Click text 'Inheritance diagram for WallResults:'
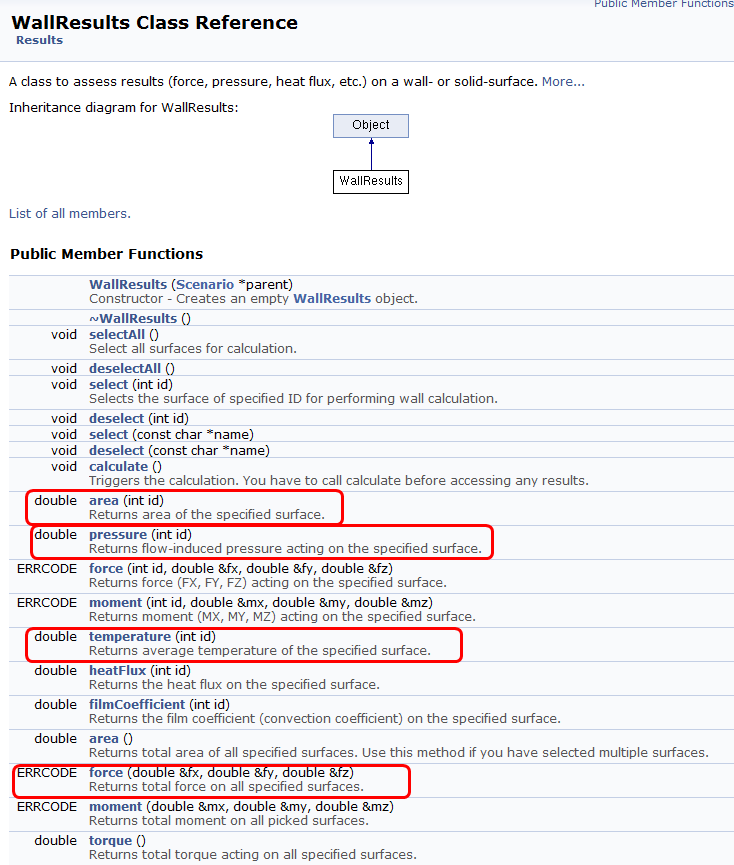Screen dimensions: 734x865 [x=124, y=108]
